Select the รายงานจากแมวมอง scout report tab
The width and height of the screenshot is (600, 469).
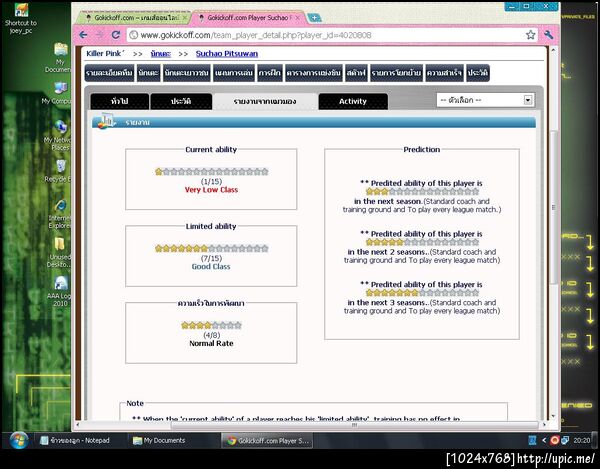coord(265,101)
